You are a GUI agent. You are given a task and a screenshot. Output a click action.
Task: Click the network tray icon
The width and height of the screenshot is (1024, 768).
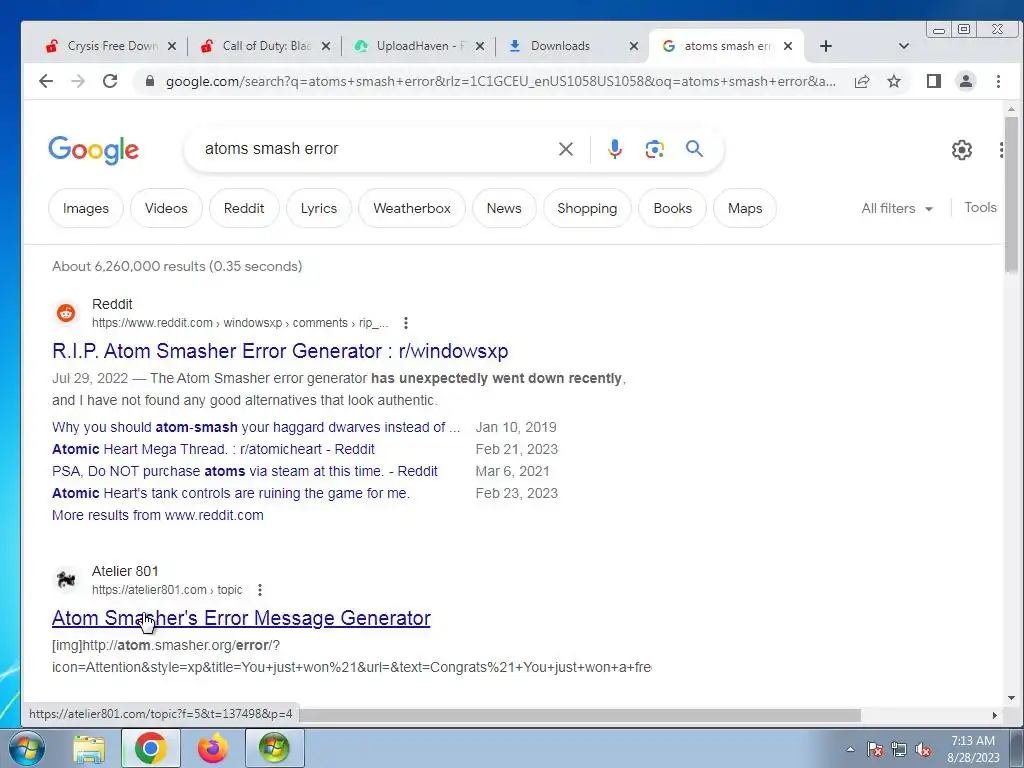899,749
